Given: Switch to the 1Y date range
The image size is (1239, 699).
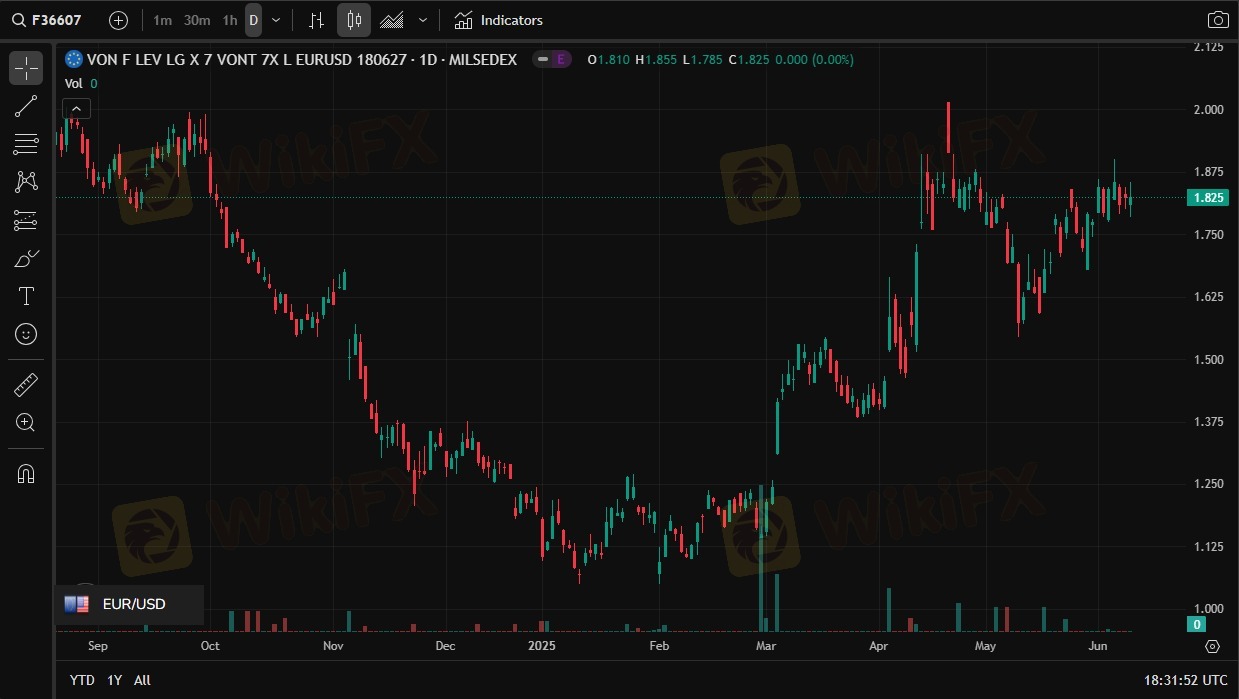Looking at the screenshot, I should (115, 680).
